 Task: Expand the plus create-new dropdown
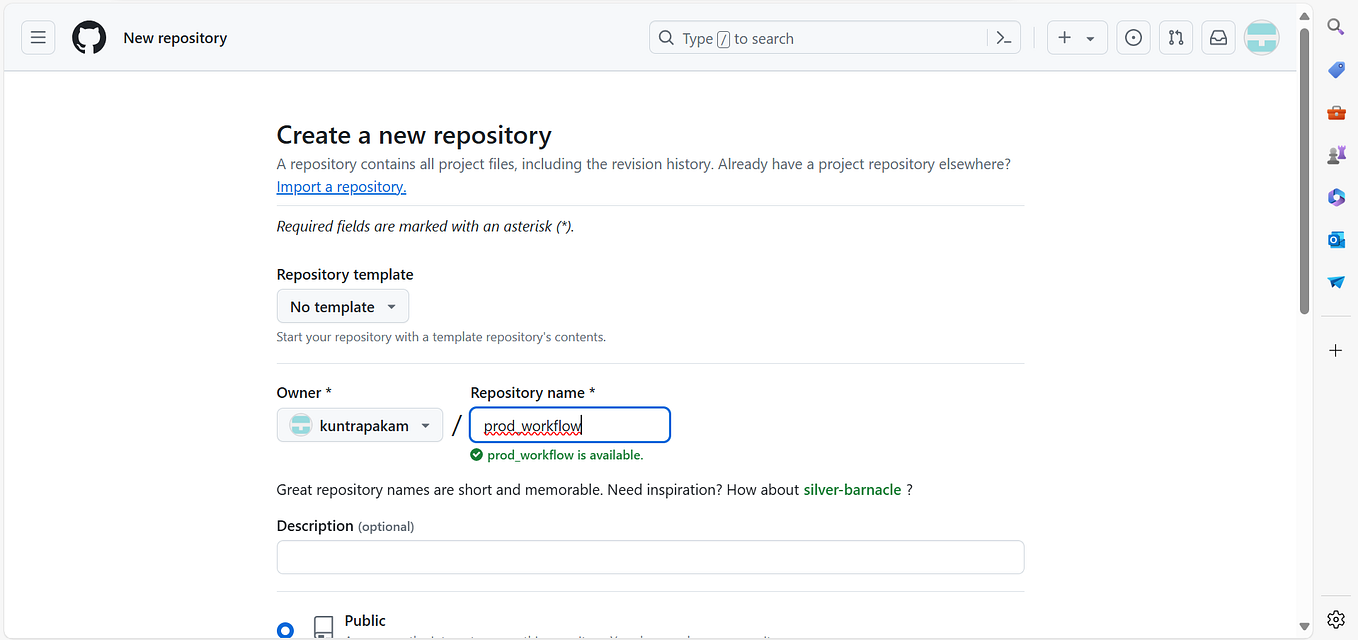pyautogui.click(x=1077, y=37)
